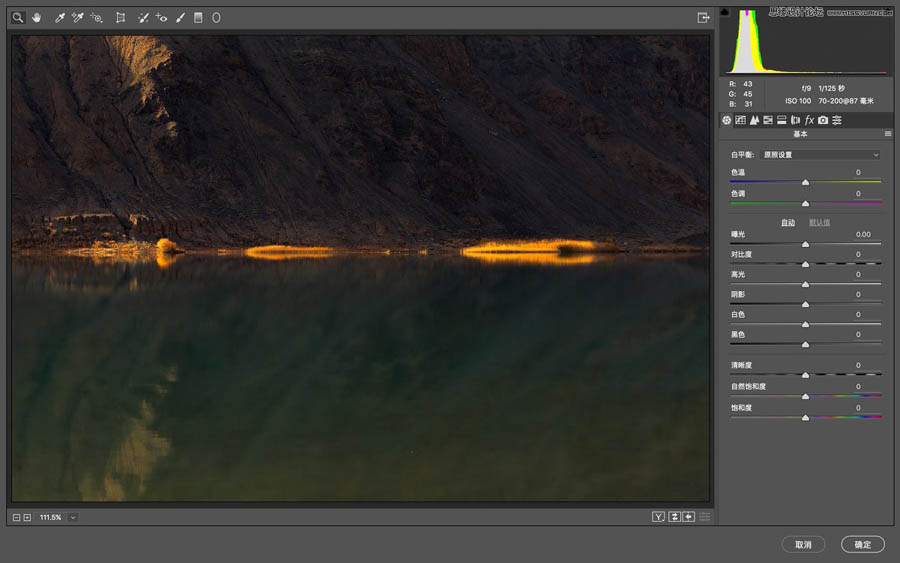Click the 确定 button
This screenshot has width=900, height=563.
coord(862,545)
